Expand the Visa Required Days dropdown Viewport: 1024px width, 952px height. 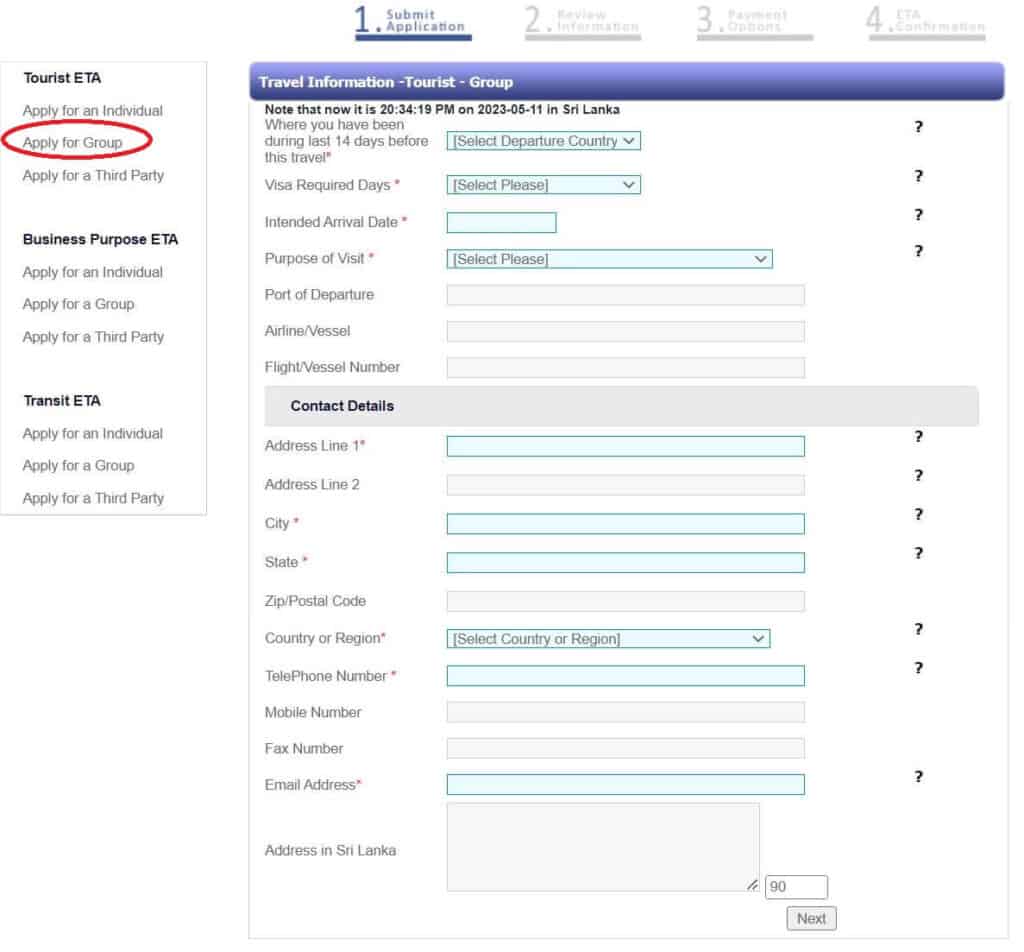tap(543, 184)
